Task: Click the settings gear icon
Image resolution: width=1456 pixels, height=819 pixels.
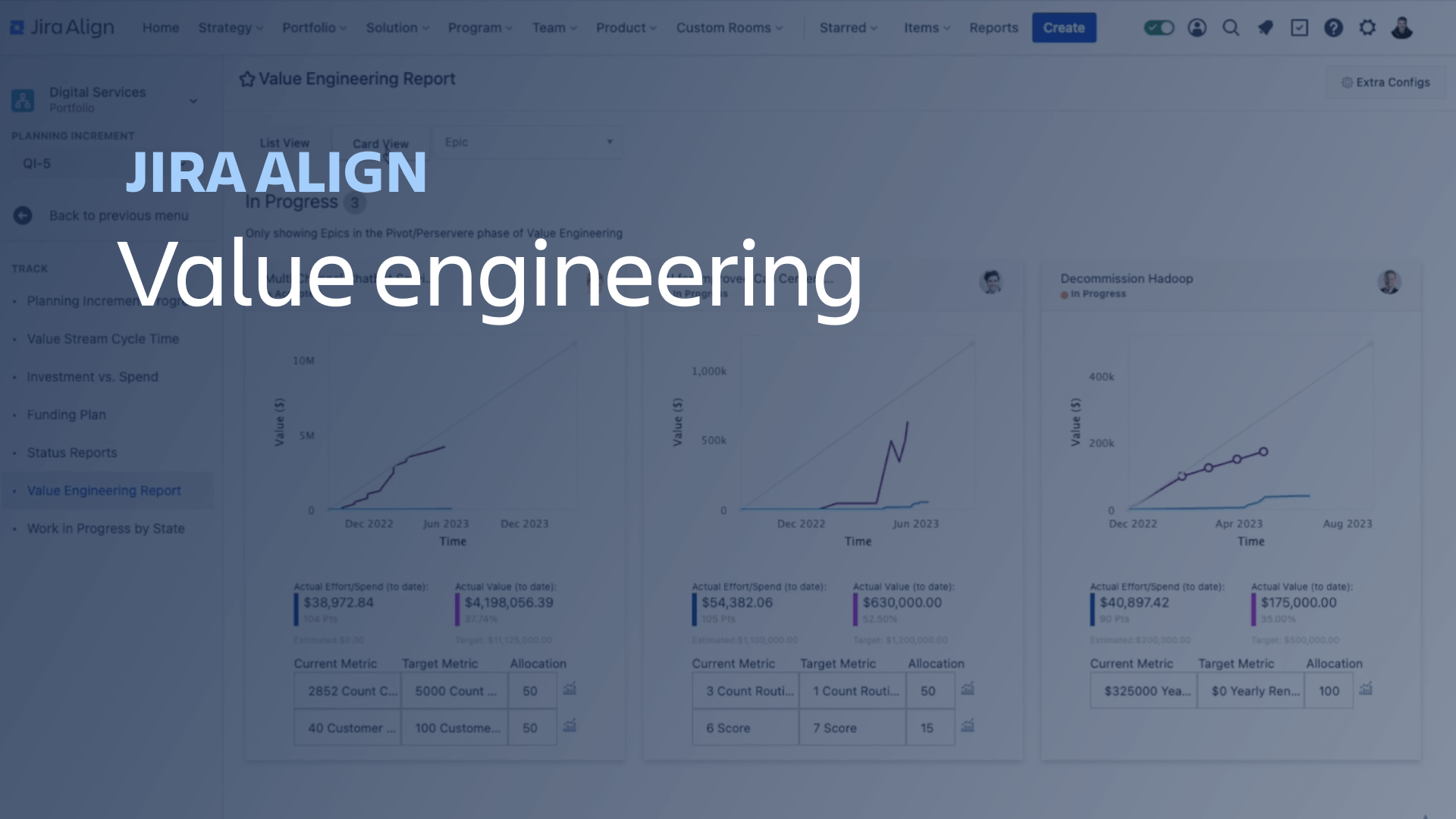Action: pos(1367,27)
